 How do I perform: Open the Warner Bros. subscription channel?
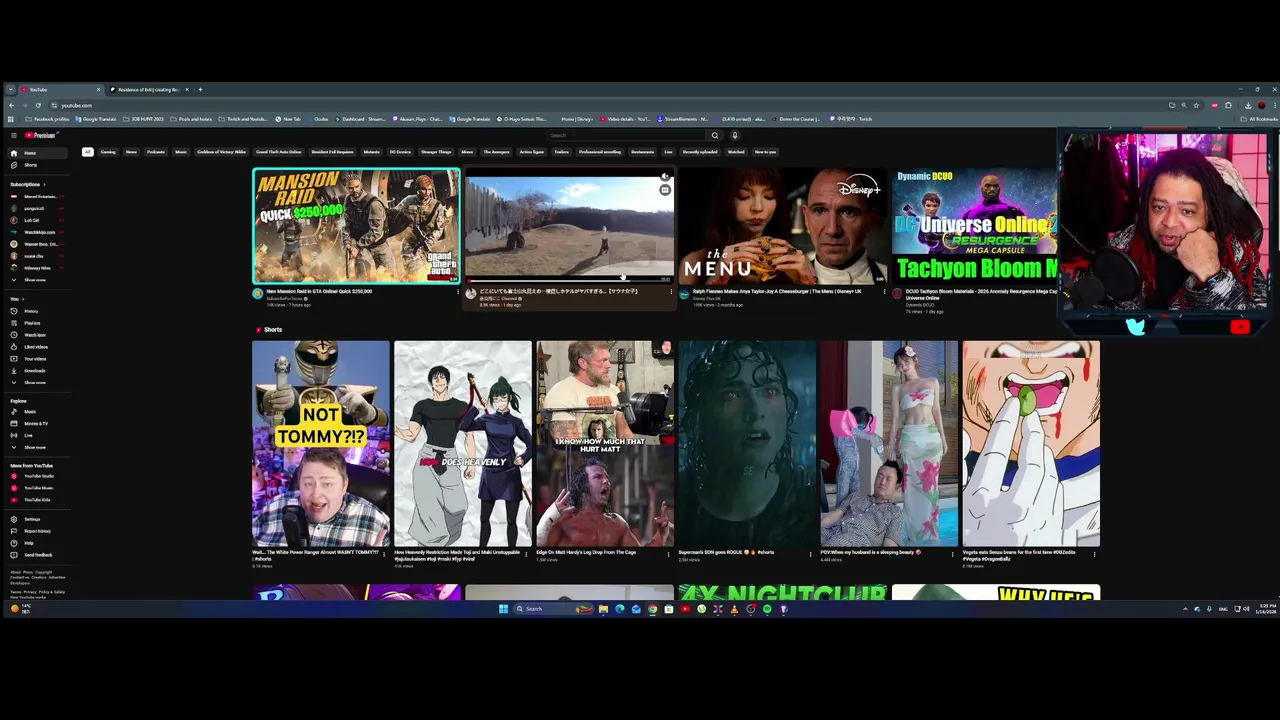[x=36, y=244]
